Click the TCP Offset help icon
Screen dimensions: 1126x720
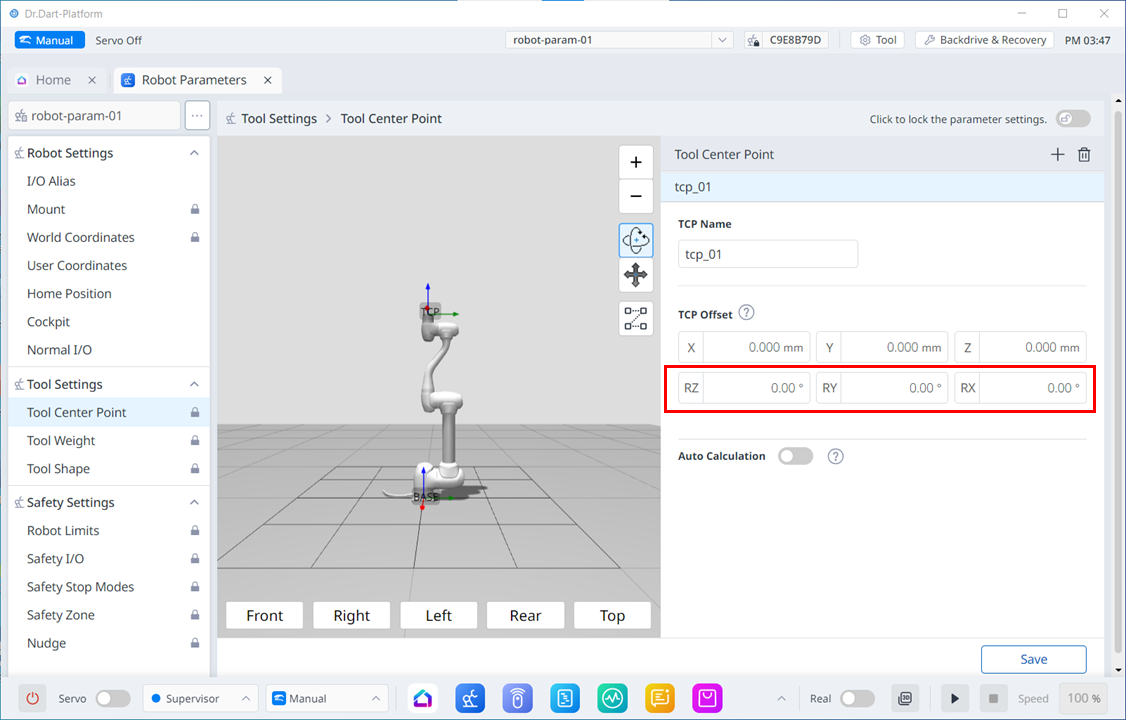pos(746,313)
